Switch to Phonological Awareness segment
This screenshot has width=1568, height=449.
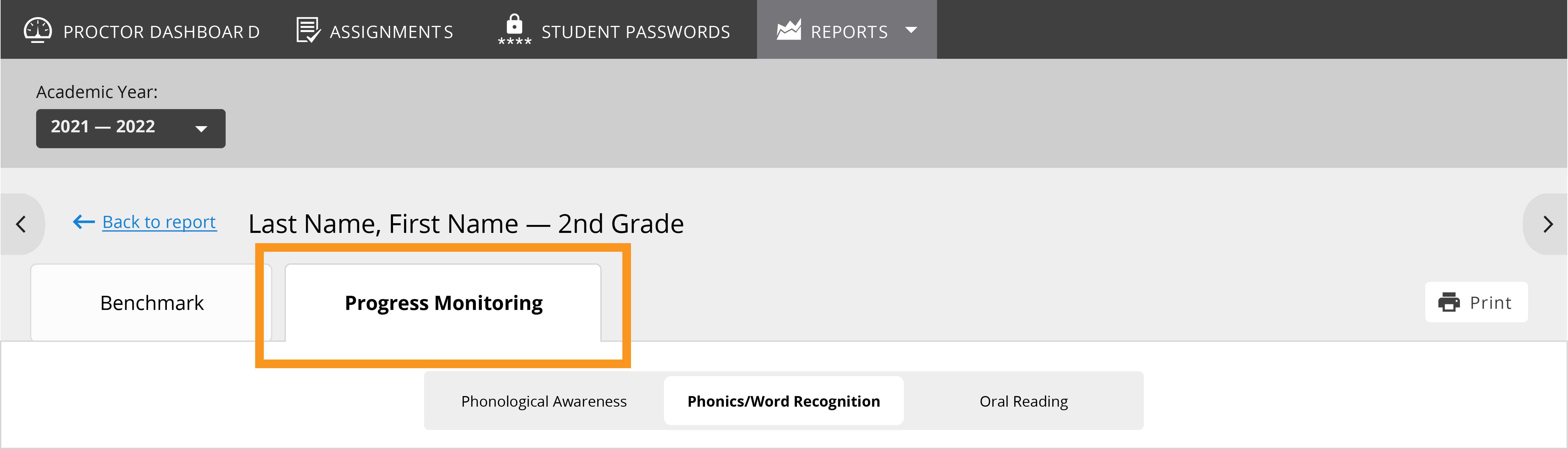pyautogui.click(x=543, y=401)
